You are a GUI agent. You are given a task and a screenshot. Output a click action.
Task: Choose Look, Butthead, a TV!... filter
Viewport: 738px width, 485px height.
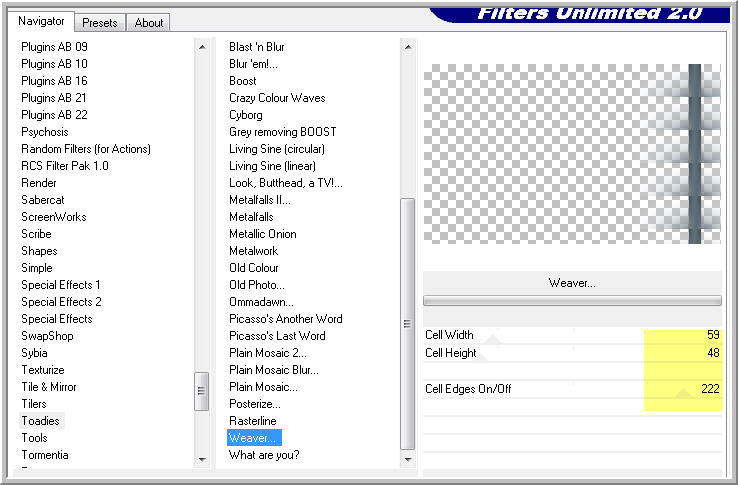[x=286, y=183]
